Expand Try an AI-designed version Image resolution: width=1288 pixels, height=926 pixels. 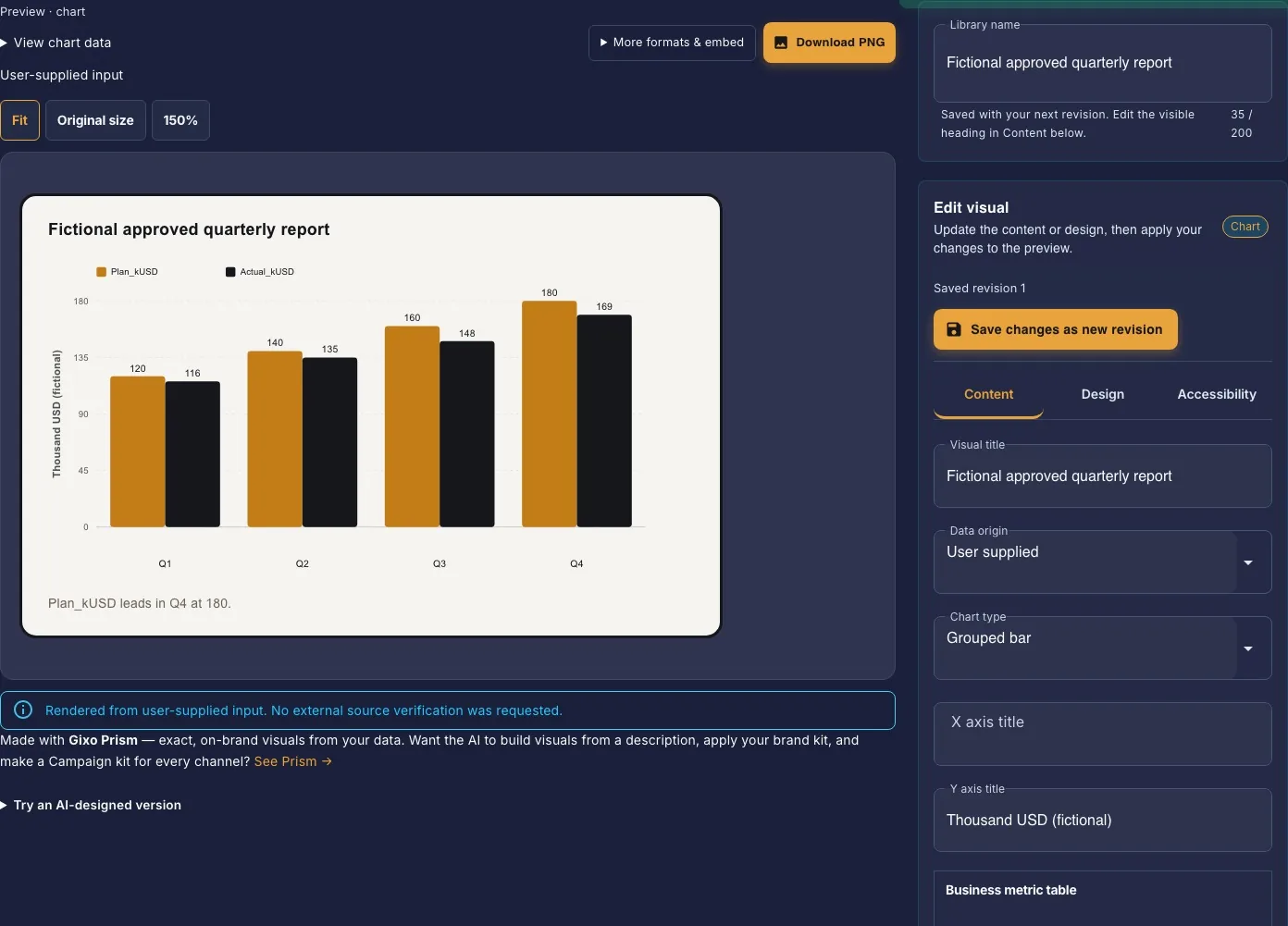point(91,805)
